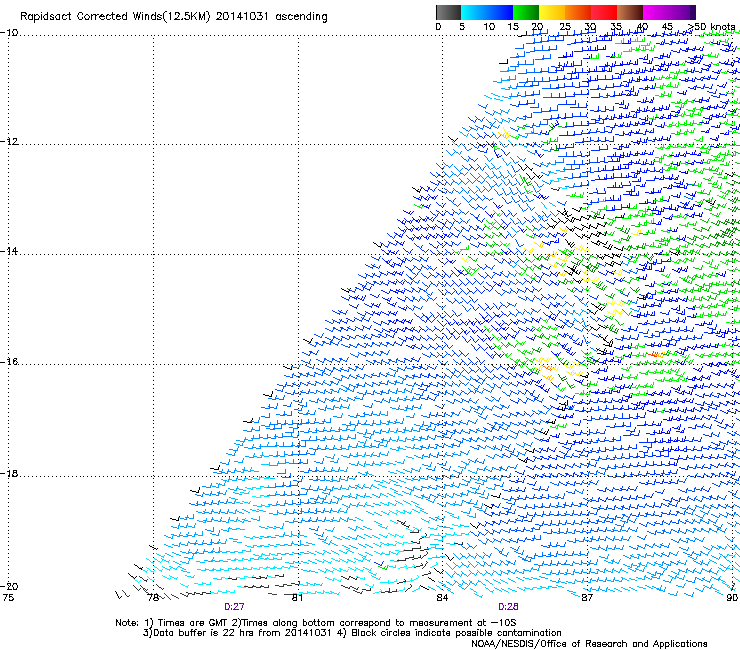Click the longitude label '75'
The width and height of the screenshot is (740, 650).
point(8,598)
